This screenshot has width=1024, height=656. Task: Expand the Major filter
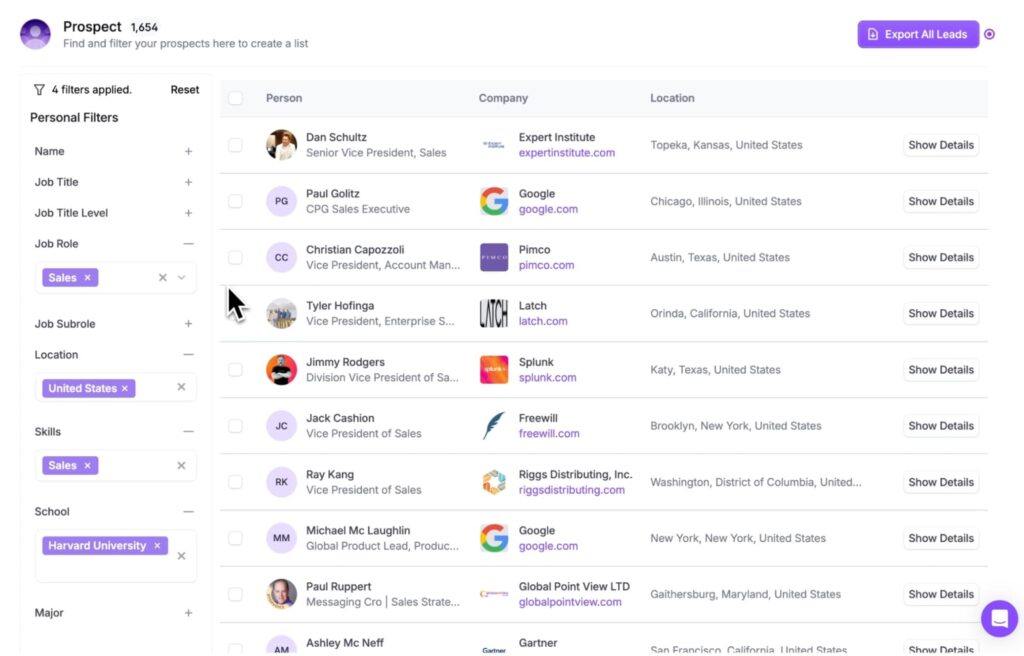tap(188, 613)
